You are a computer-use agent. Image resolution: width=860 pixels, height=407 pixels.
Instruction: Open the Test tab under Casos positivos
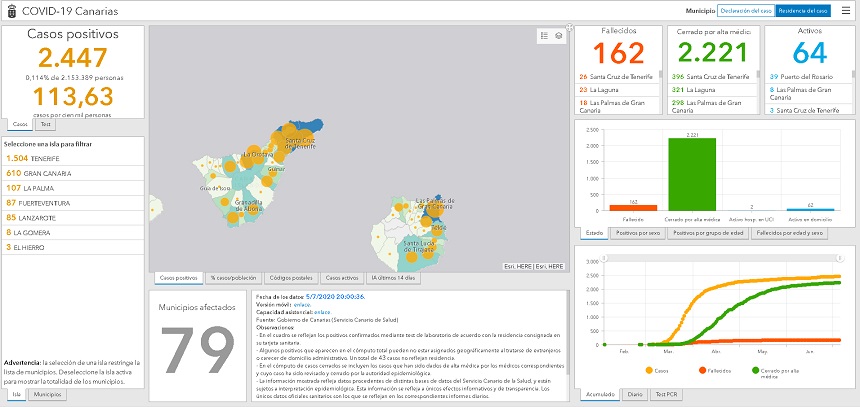(44, 124)
